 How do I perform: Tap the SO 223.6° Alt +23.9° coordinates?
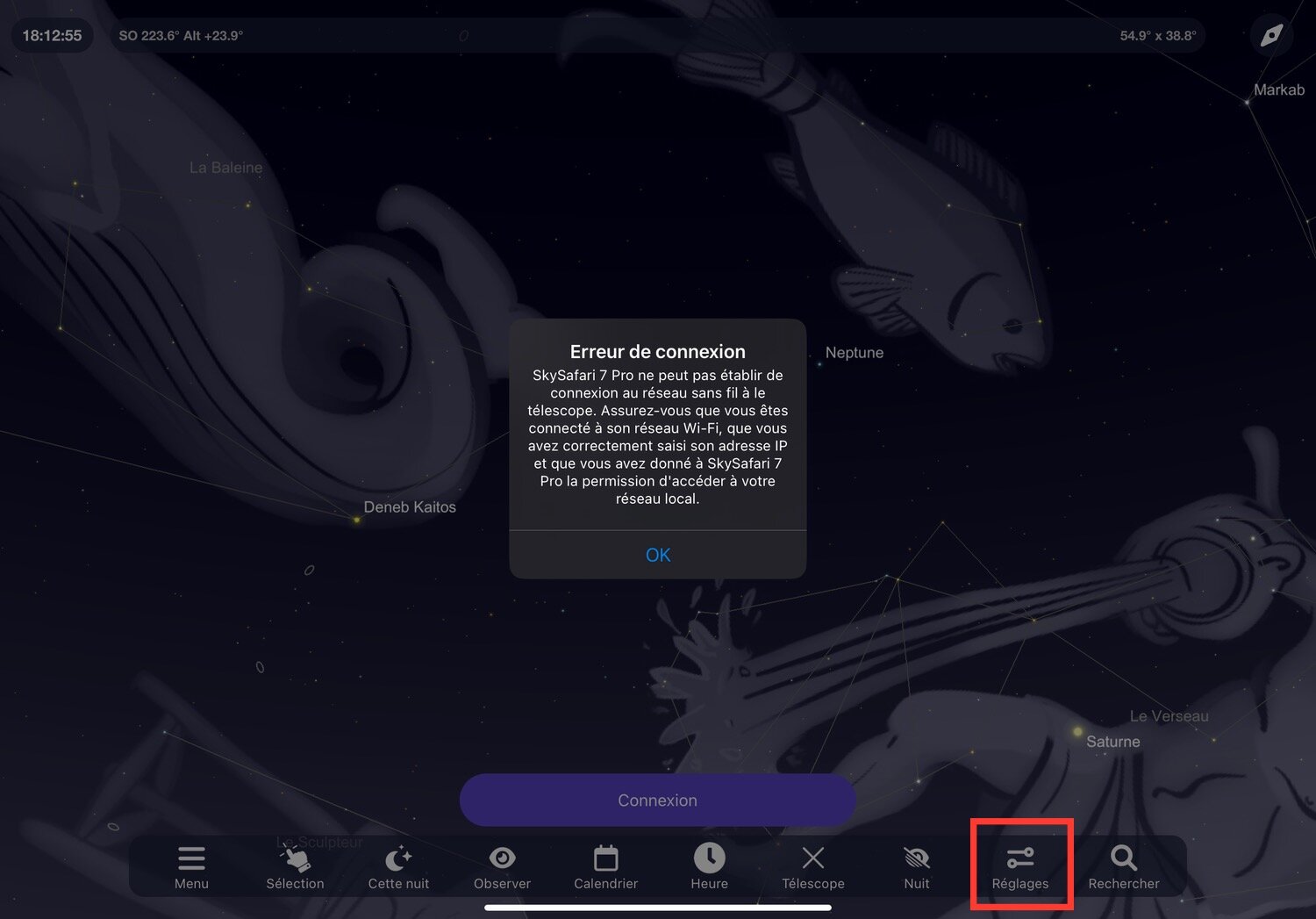coord(181,36)
